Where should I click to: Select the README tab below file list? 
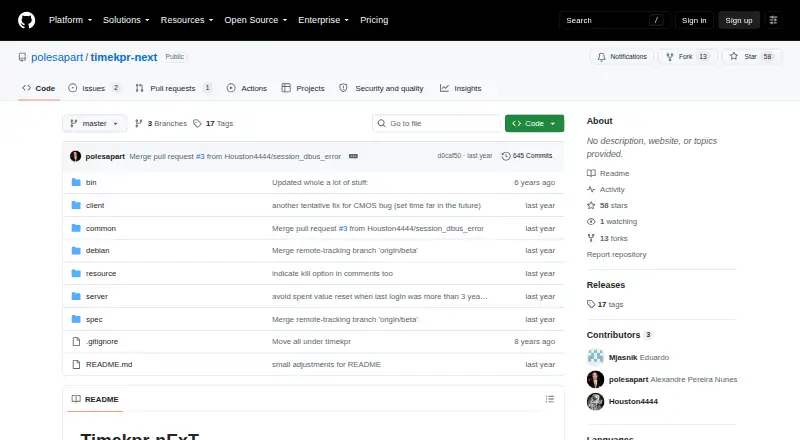tap(95, 399)
